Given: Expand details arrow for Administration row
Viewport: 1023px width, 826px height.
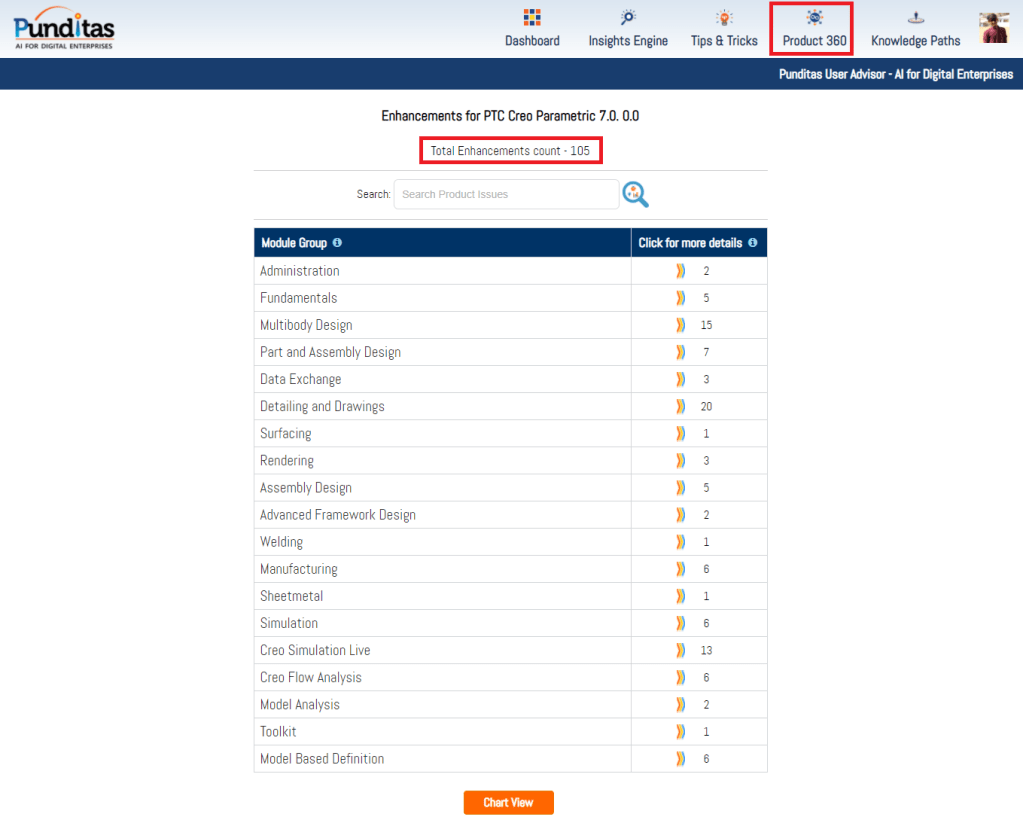Looking at the screenshot, I should click(681, 271).
